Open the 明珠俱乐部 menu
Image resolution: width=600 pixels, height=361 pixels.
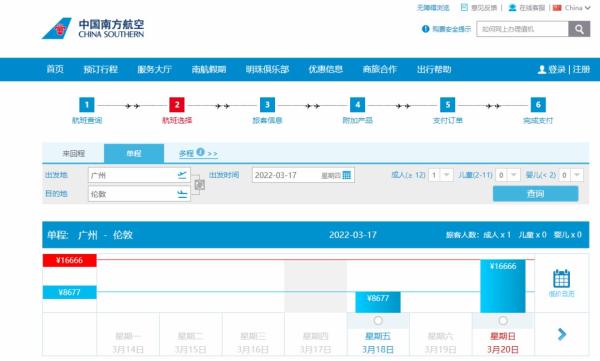pyautogui.click(x=267, y=69)
